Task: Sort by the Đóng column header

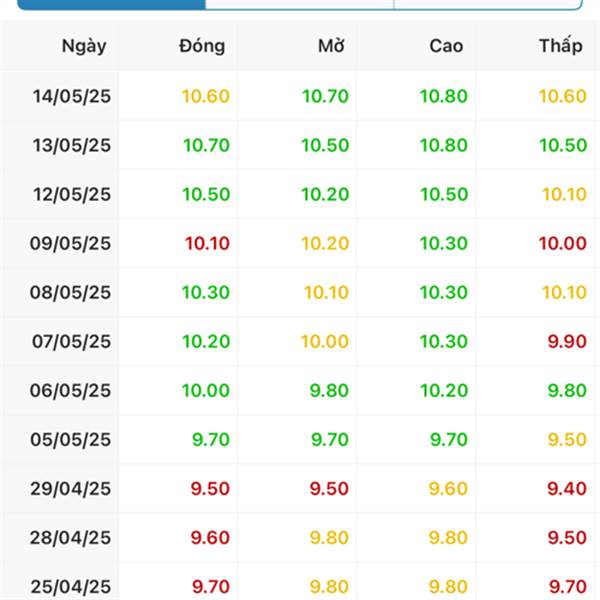Action: pos(202,46)
